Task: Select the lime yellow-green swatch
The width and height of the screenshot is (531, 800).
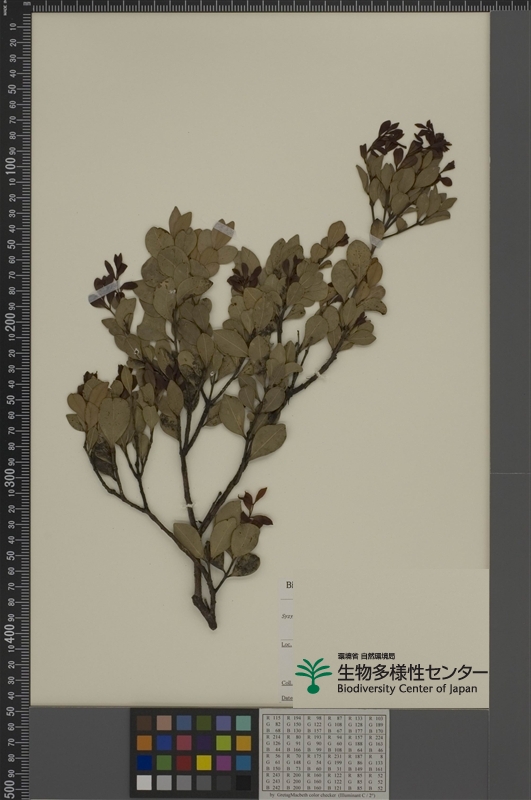Action: coord(223,743)
